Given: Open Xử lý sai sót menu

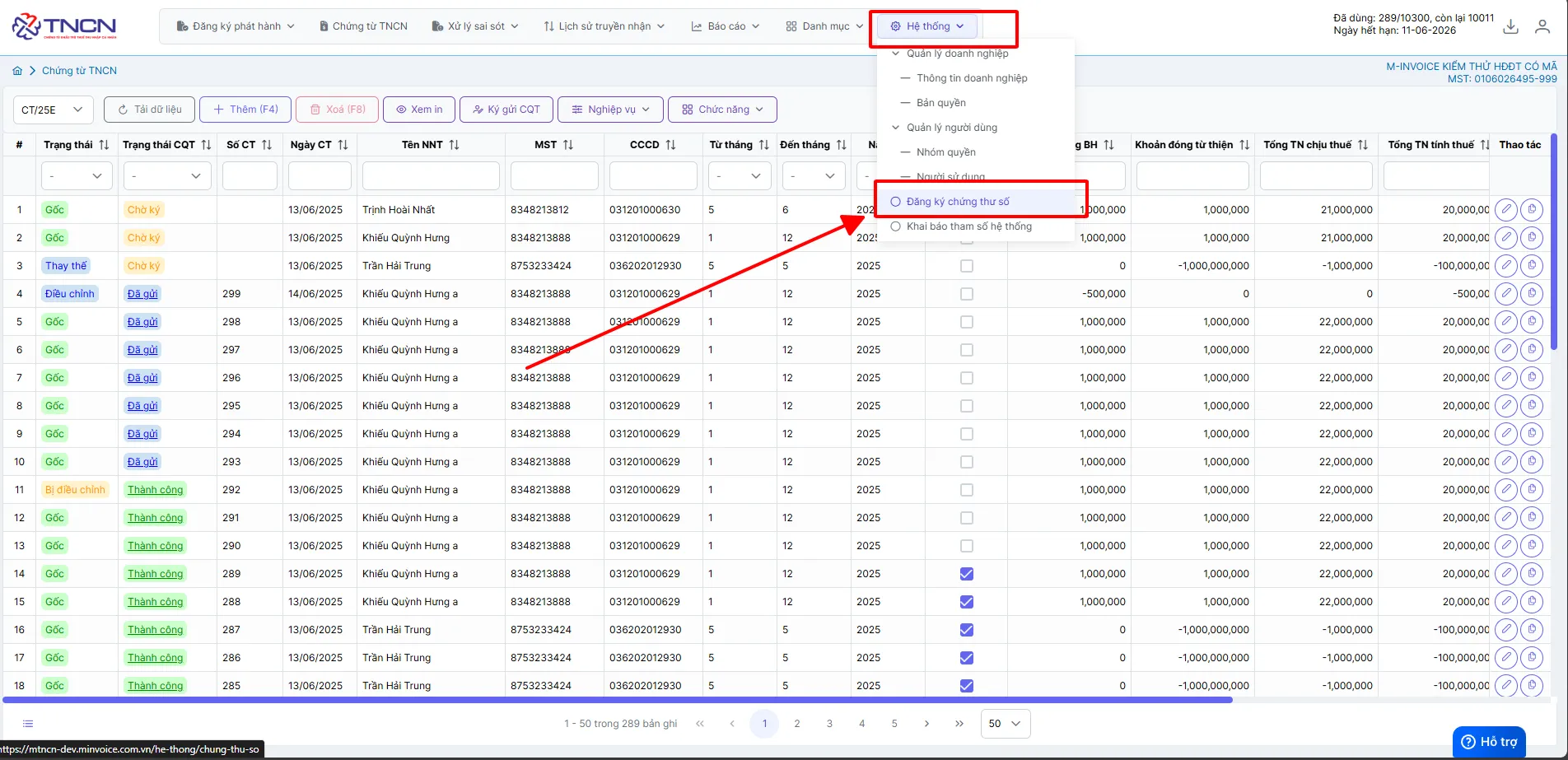Looking at the screenshot, I should pyautogui.click(x=475, y=26).
